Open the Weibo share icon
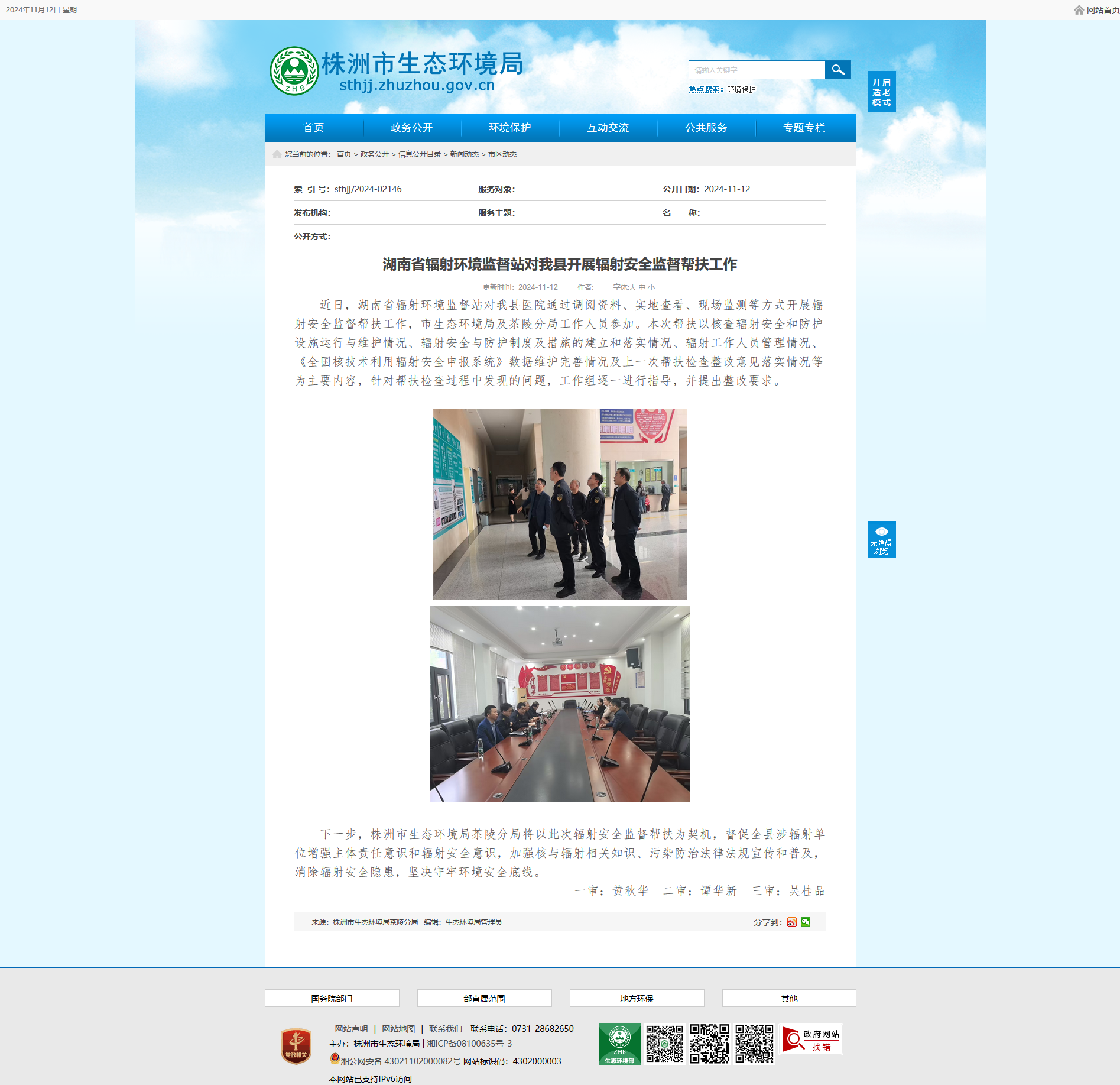The width and height of the screenshot is (1120, 1085). click(792, 922)
